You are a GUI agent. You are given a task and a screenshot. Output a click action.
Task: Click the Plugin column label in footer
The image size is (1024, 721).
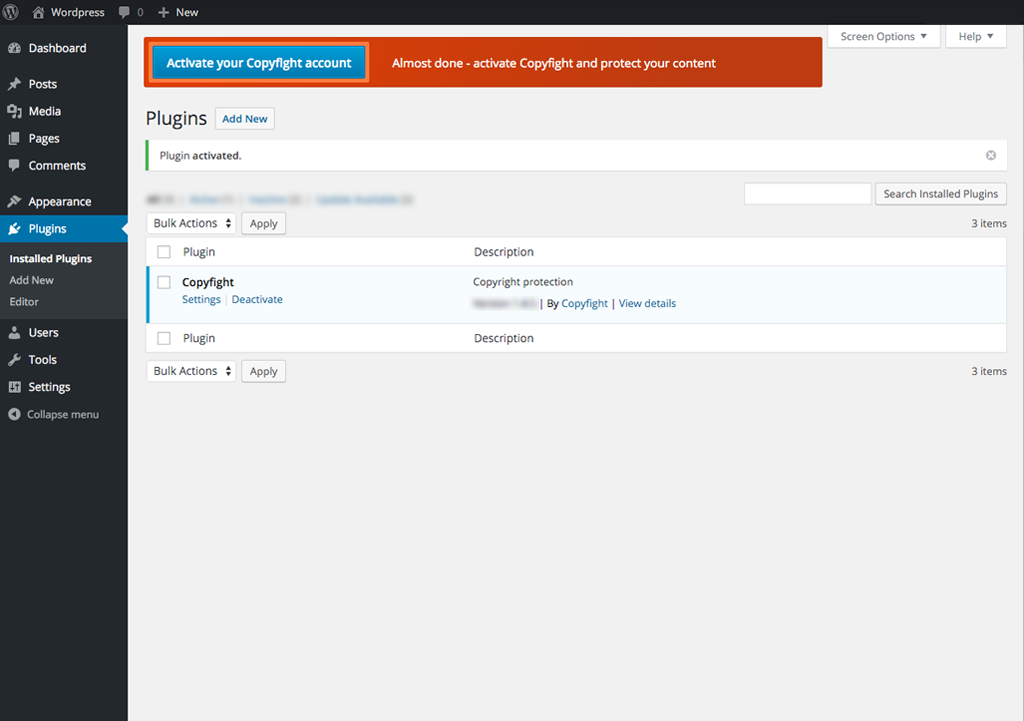coord(199,338)
